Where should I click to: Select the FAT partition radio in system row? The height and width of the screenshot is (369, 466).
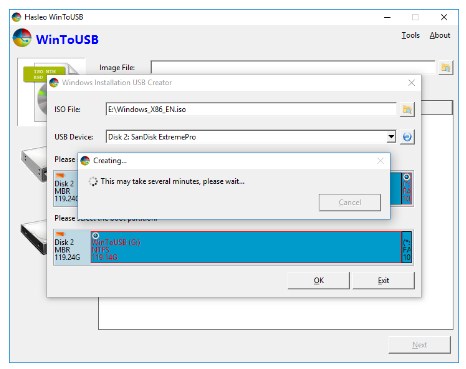pos(406,177)
